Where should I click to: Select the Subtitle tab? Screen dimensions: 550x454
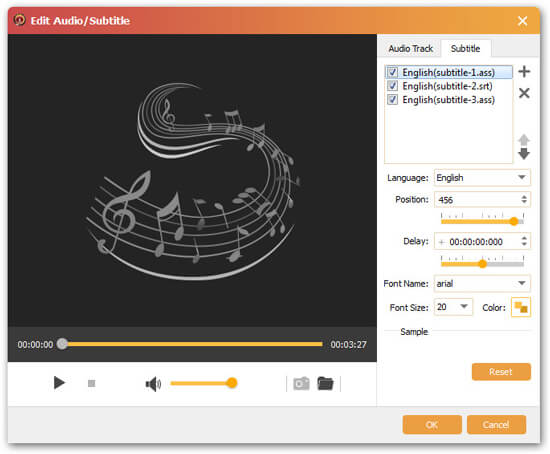pos(465,48)
